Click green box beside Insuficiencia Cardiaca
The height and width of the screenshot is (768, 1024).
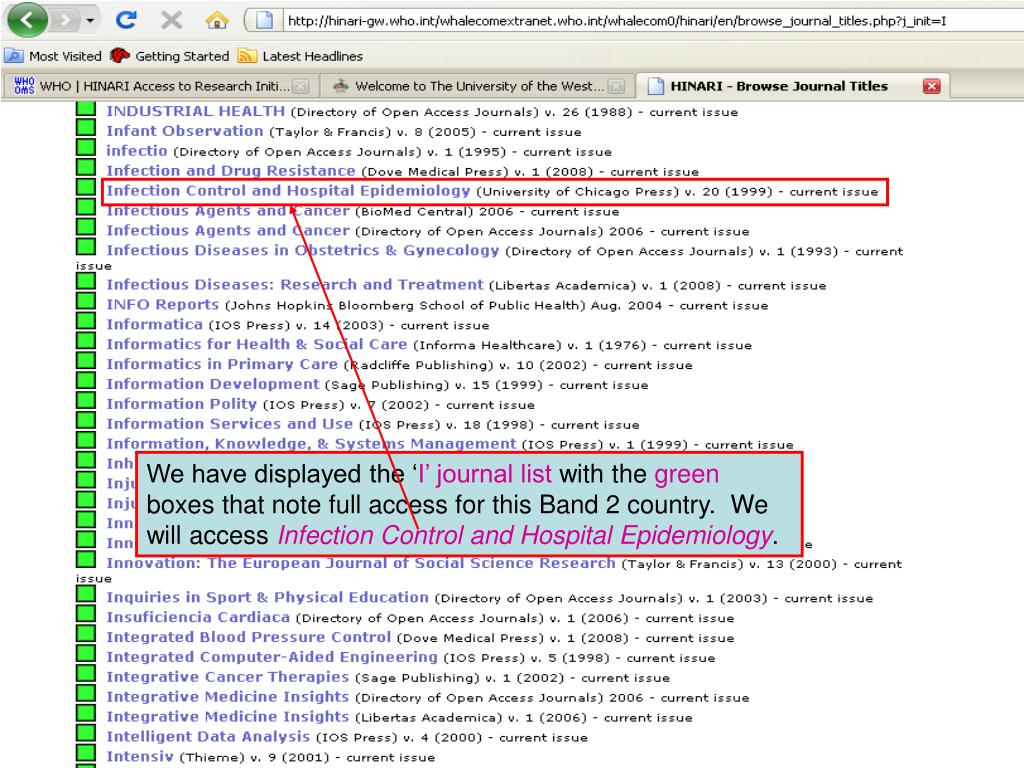86,613
